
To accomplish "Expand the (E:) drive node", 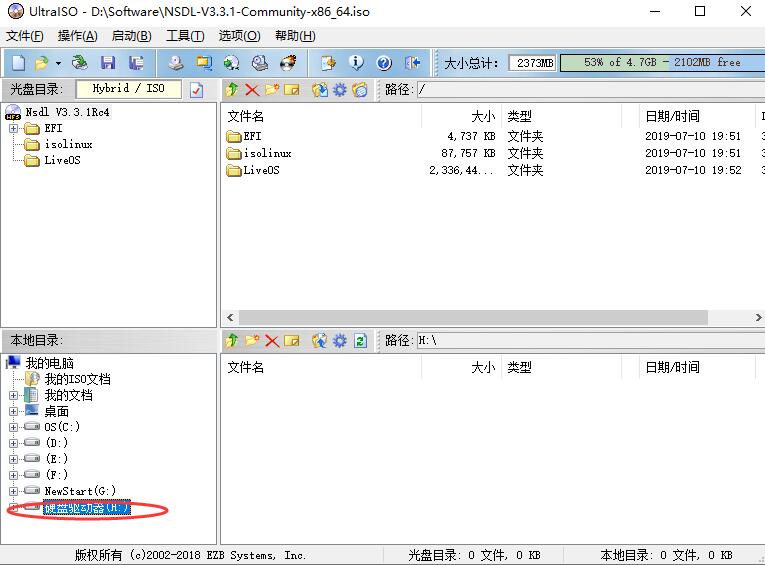I will pyautogui.click(x=13, y=459).
